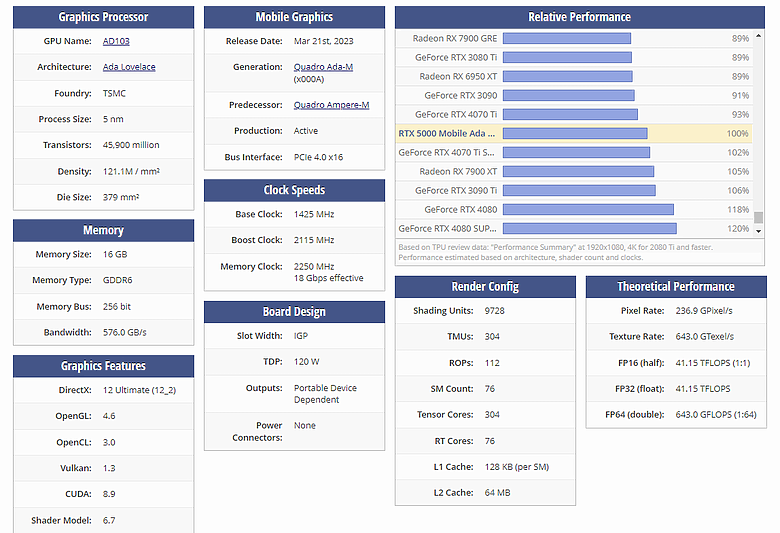Image resolution: width=780 pixels, height=533 pixels.
Task: Click the Process Size value 5 nm
Action: (113, 119)
